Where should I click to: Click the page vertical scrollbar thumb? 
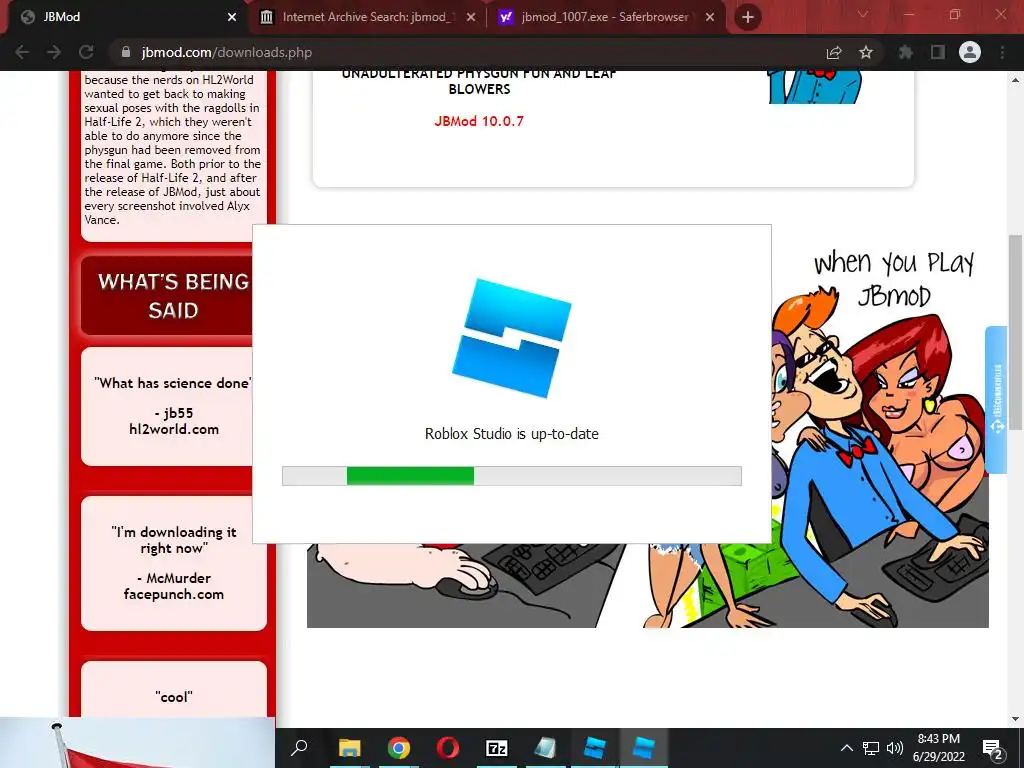(1016, 333)
